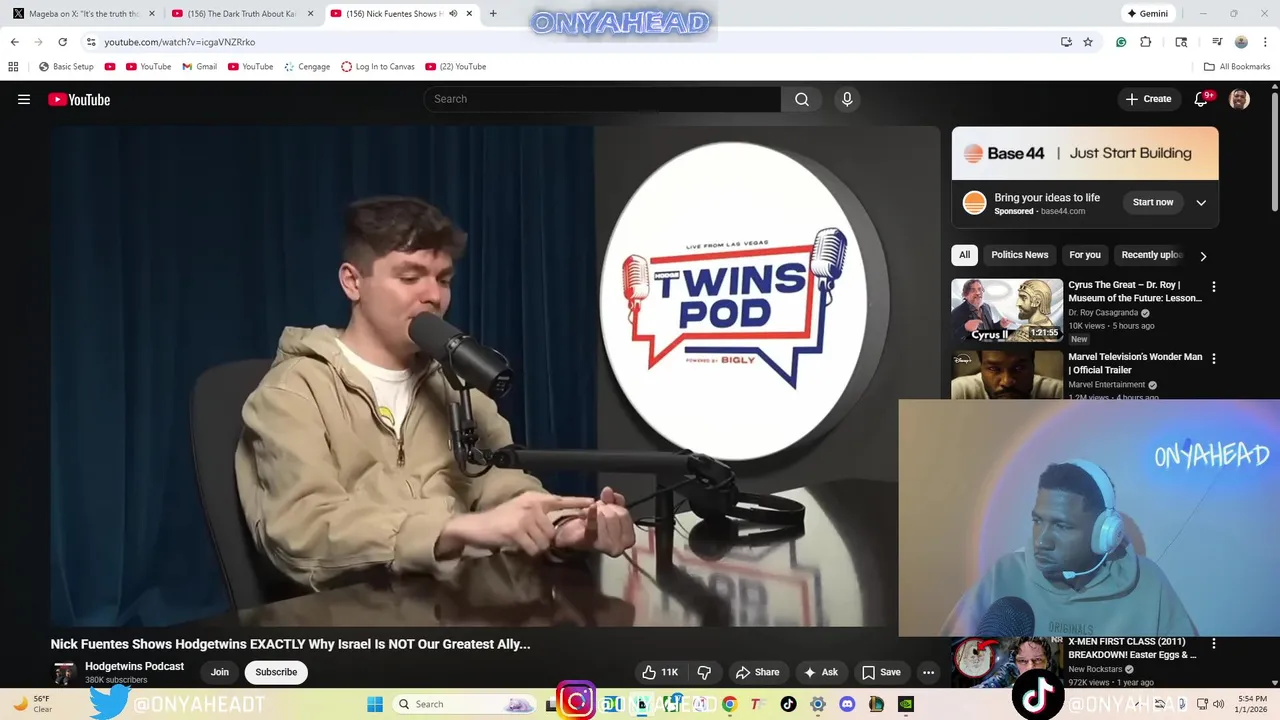Save the video to playlist
This screenshot has height=720, width=1280.
pyautogui.click(x=881, y=672)
